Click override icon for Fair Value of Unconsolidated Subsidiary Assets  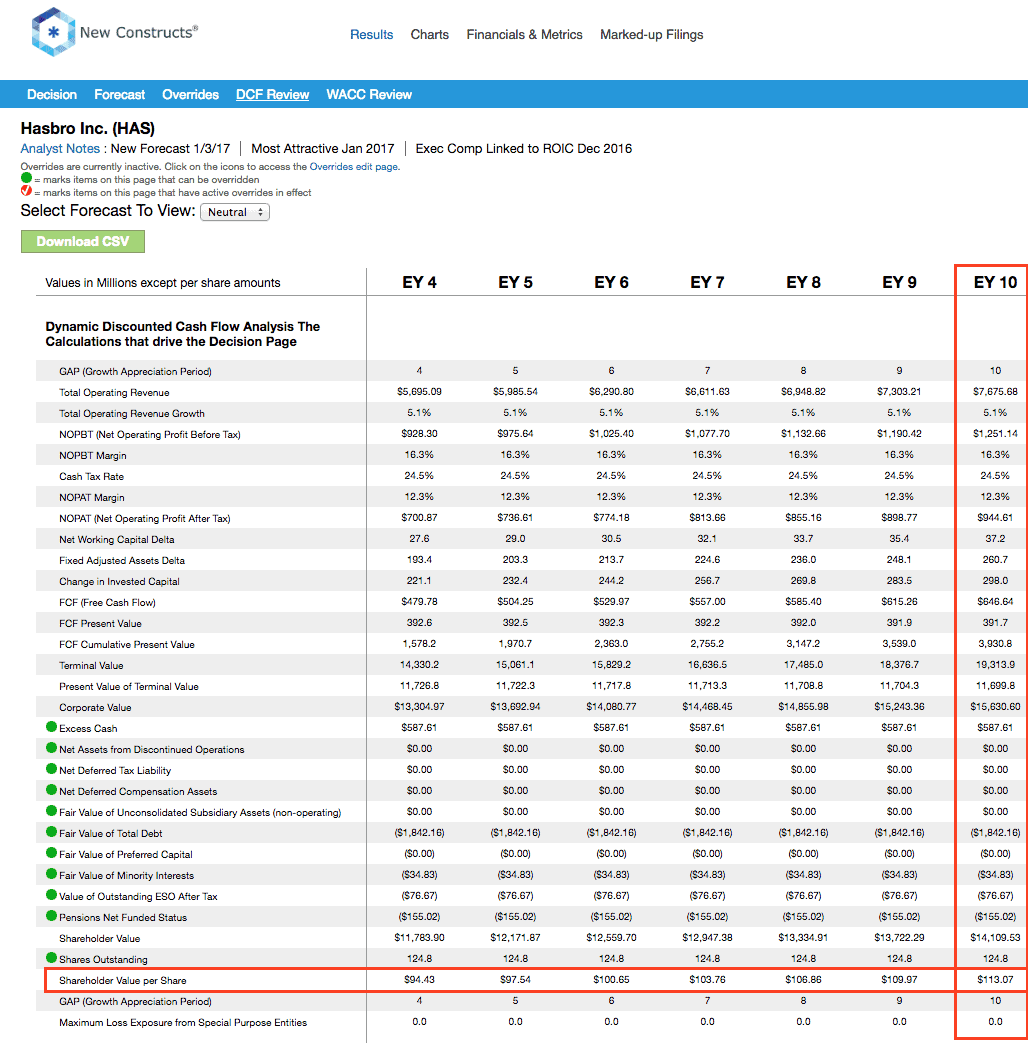pos(51,811)
